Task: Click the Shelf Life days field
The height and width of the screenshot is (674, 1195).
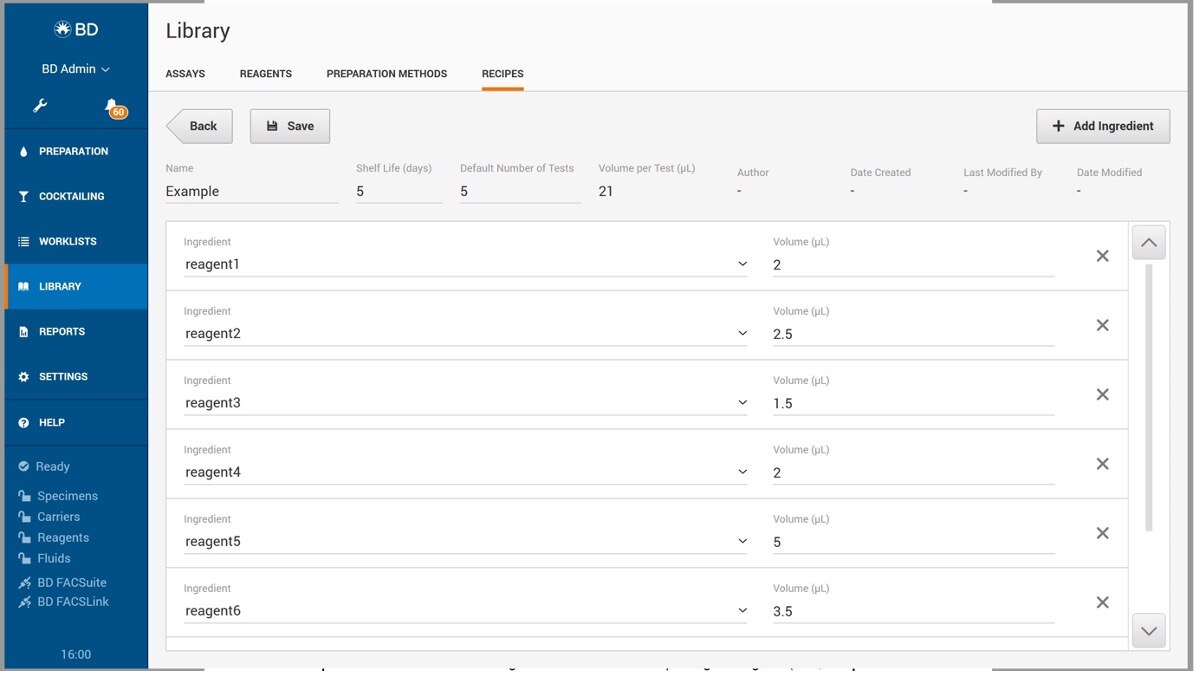Action: click(399, 191)
